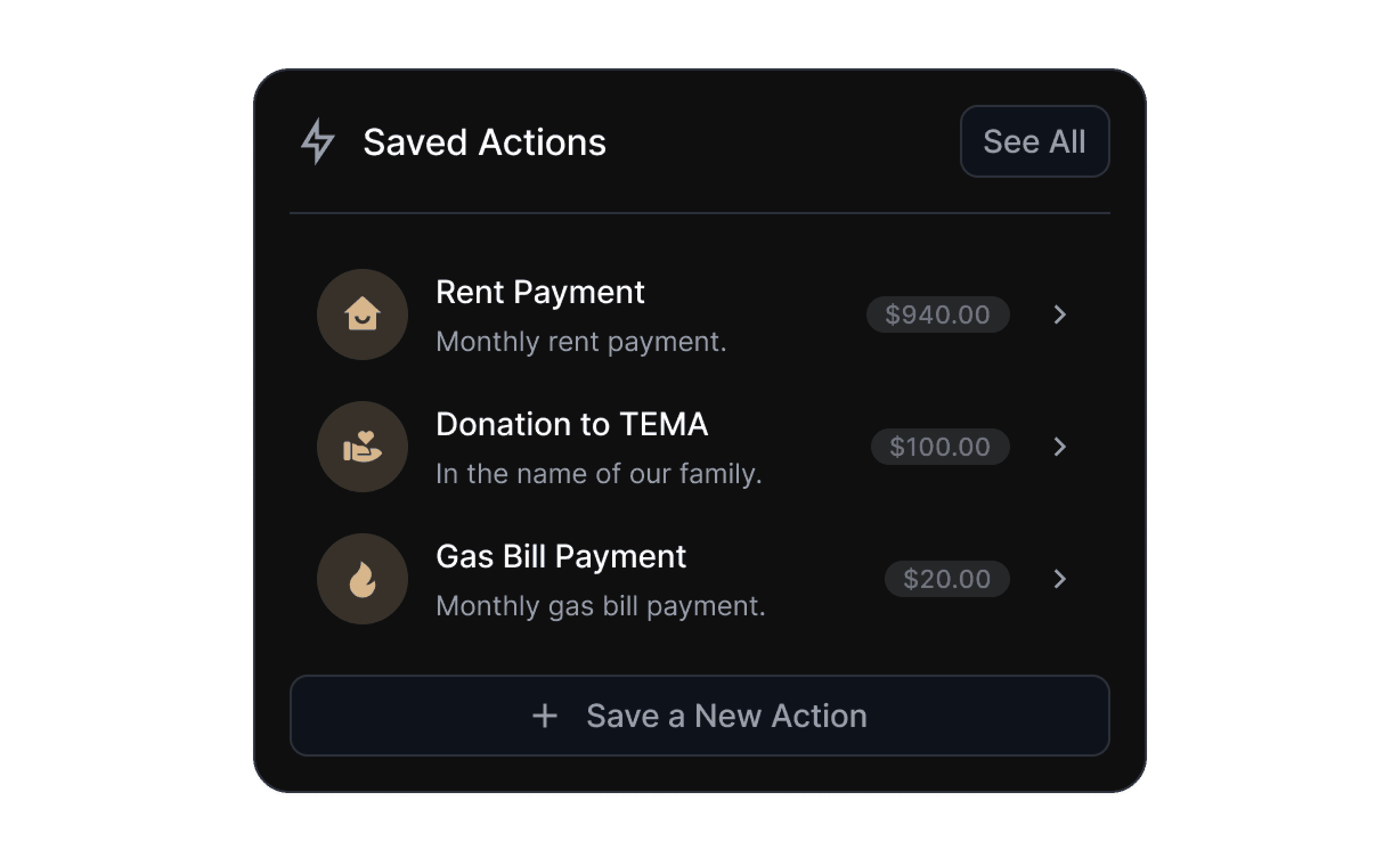Select the flame icon for Gas Bill Payment
The height and width of the screenshot is (866, 1400).
tap(361, 579)
